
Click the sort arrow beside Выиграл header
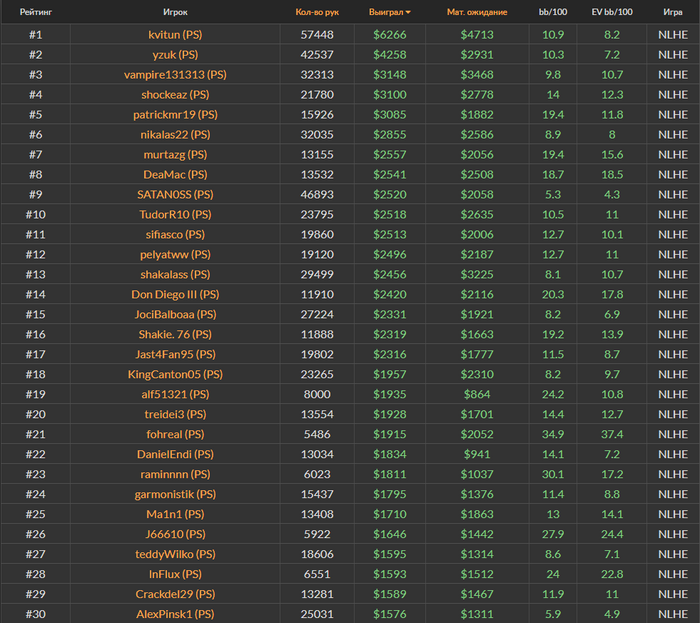tap(407, 12)
